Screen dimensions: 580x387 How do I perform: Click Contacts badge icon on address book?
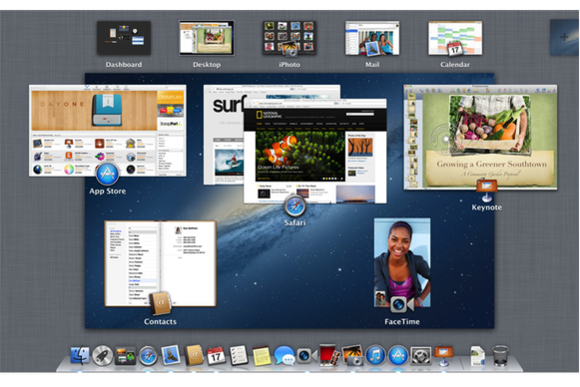coord(160,303)
